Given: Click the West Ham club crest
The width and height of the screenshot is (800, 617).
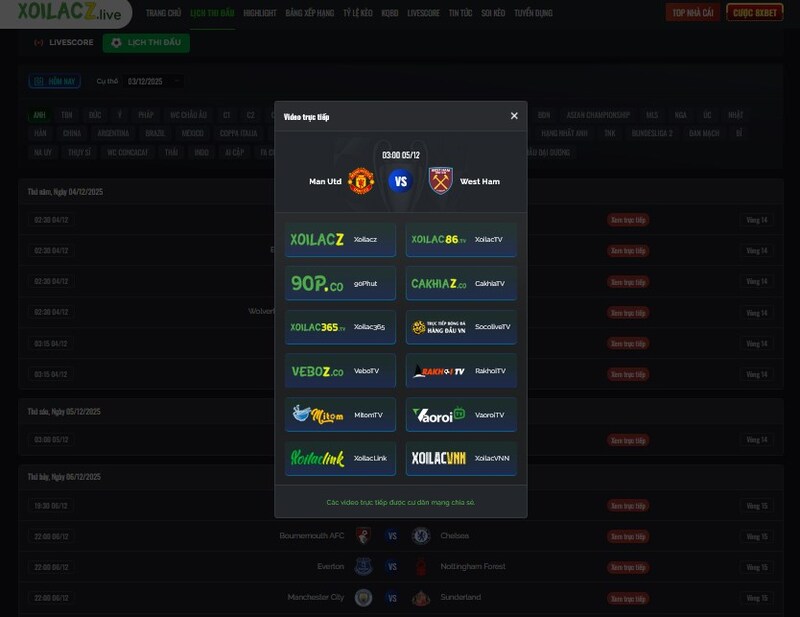Looking at the screenshot, I should 440,181.
